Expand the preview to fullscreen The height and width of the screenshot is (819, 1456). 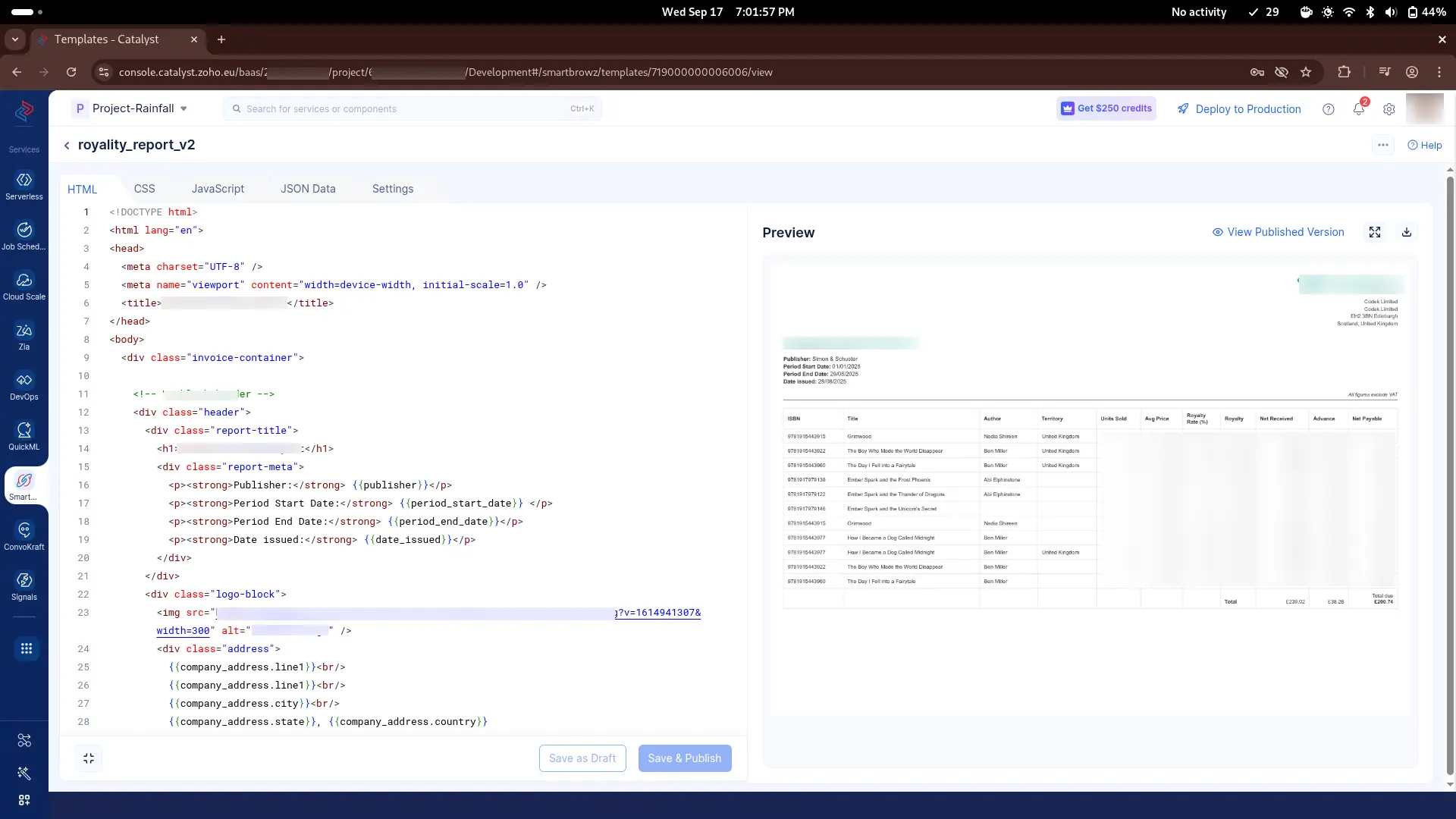click(1376, 232)
